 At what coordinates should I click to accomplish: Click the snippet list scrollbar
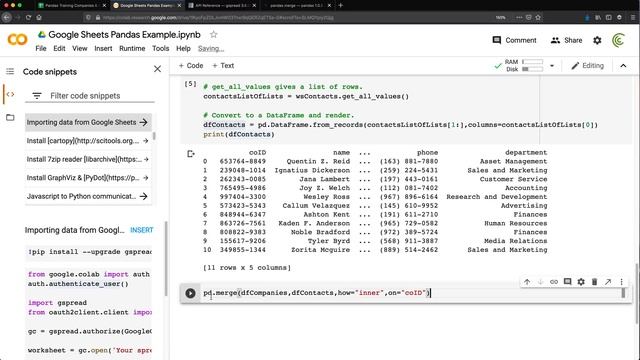[154, 136]
